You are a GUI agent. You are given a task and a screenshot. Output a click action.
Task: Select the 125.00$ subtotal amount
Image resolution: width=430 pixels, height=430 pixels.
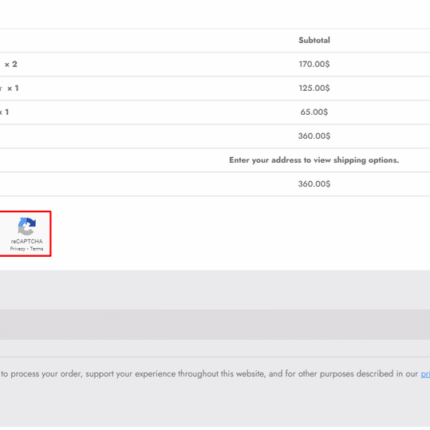click(x=314, y=88)
